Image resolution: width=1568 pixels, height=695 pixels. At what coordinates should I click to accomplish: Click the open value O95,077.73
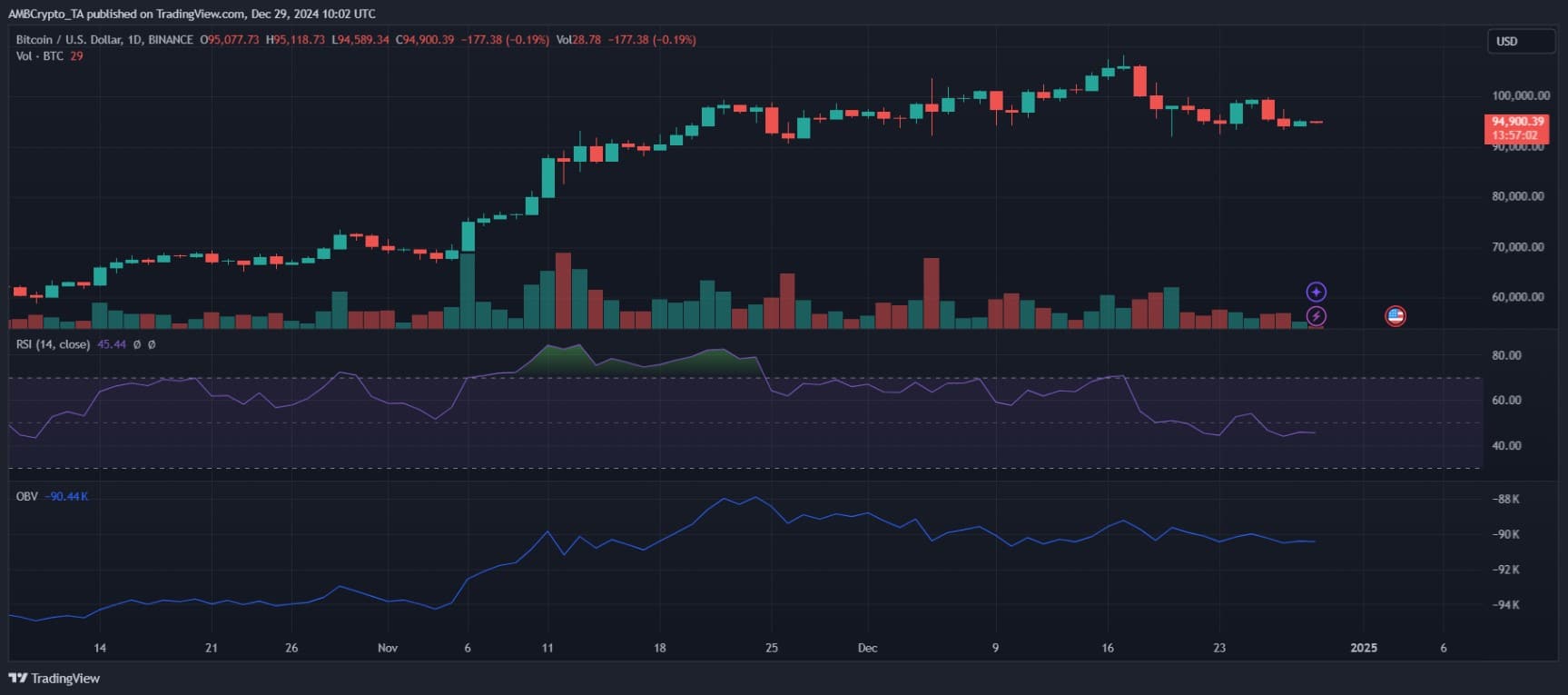pos(230,40)
